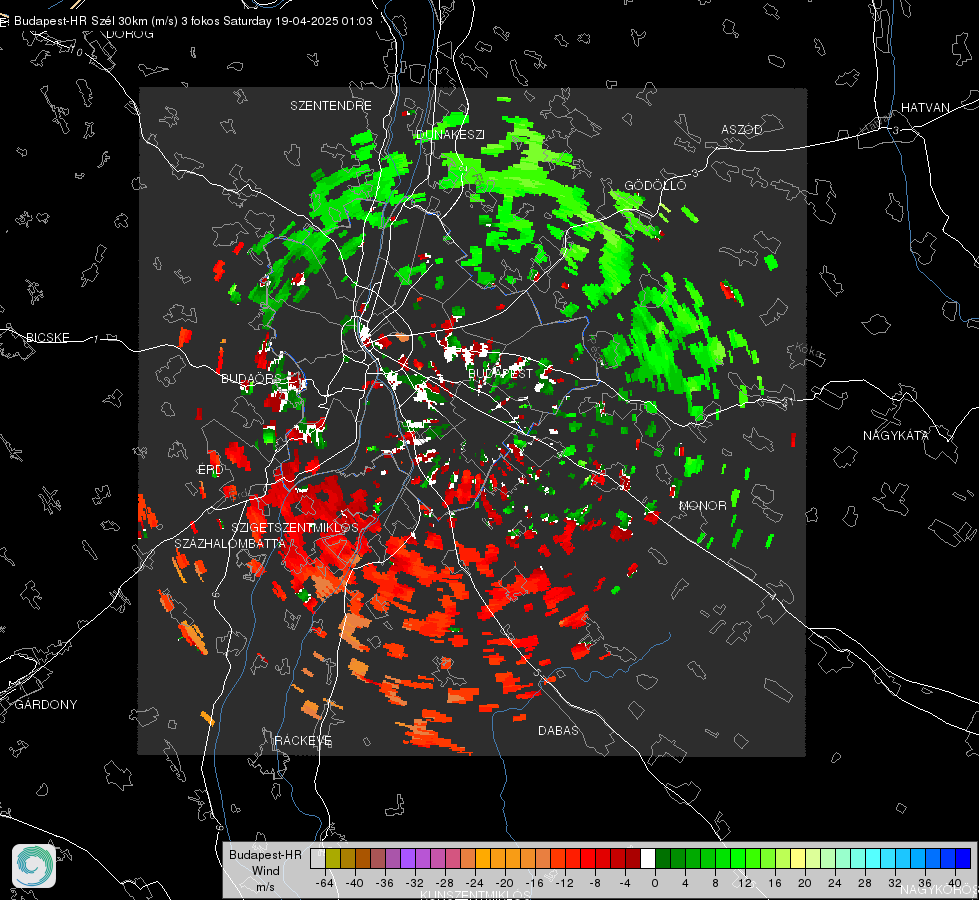Click the olive swatch next to the -64 tick
The height and width of the screenshot is (900, 979).
click(333, 859)
